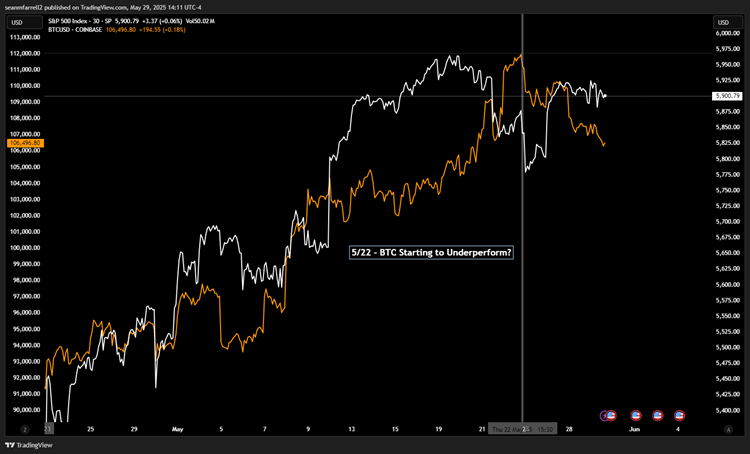Click legend value 5,900.79 for S&P 500

point(127,21)
